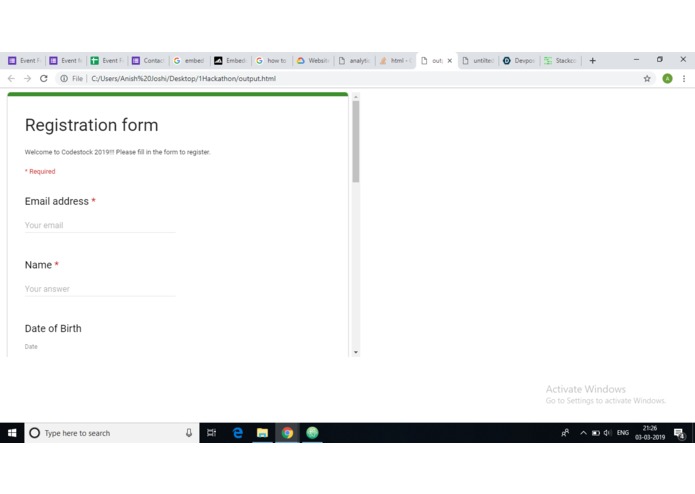Go back using browser back arrow
The width and height of the screenshot is (695, 494).
(11, 78)
